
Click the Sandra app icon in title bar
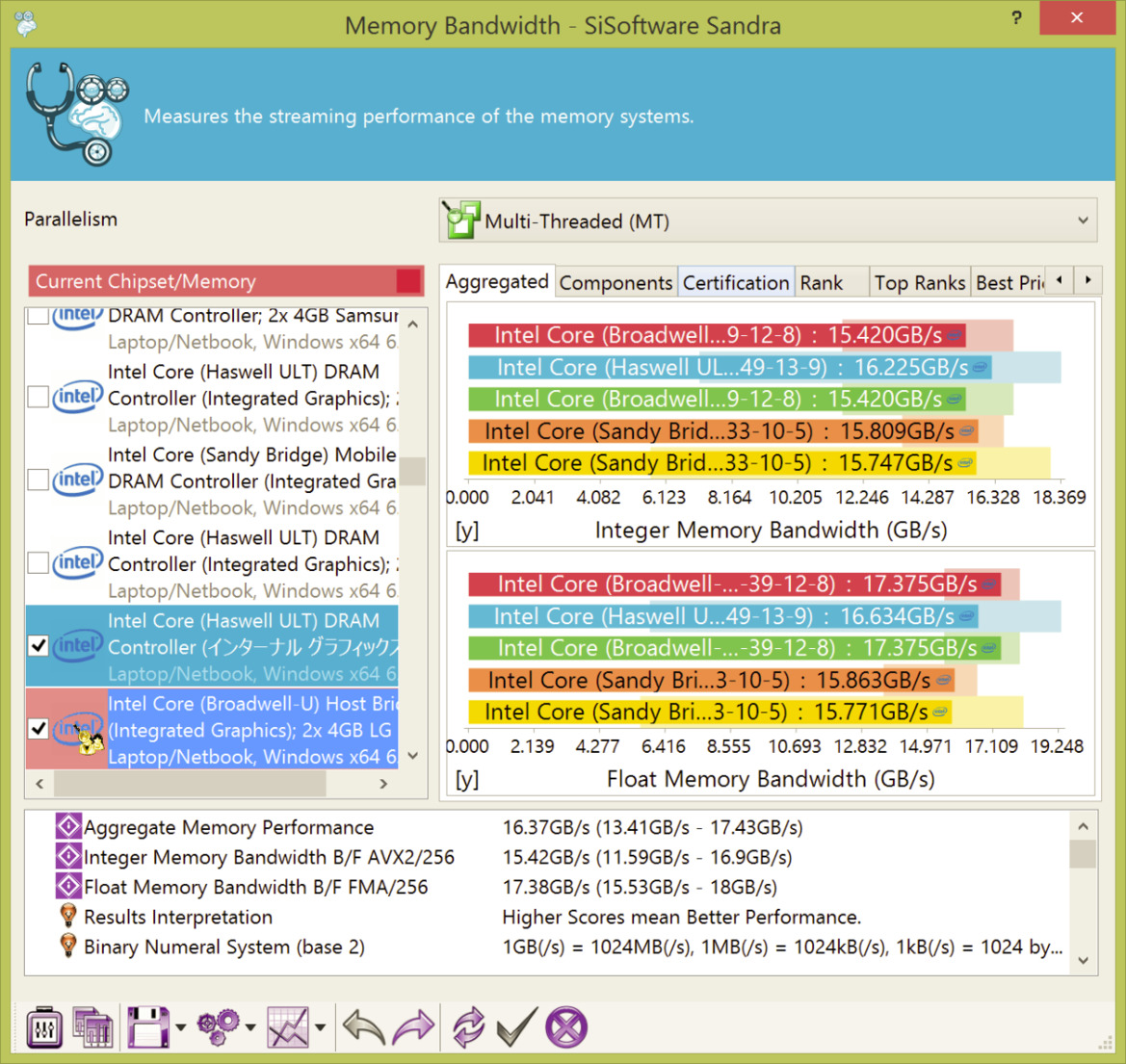tap(26, 23)
